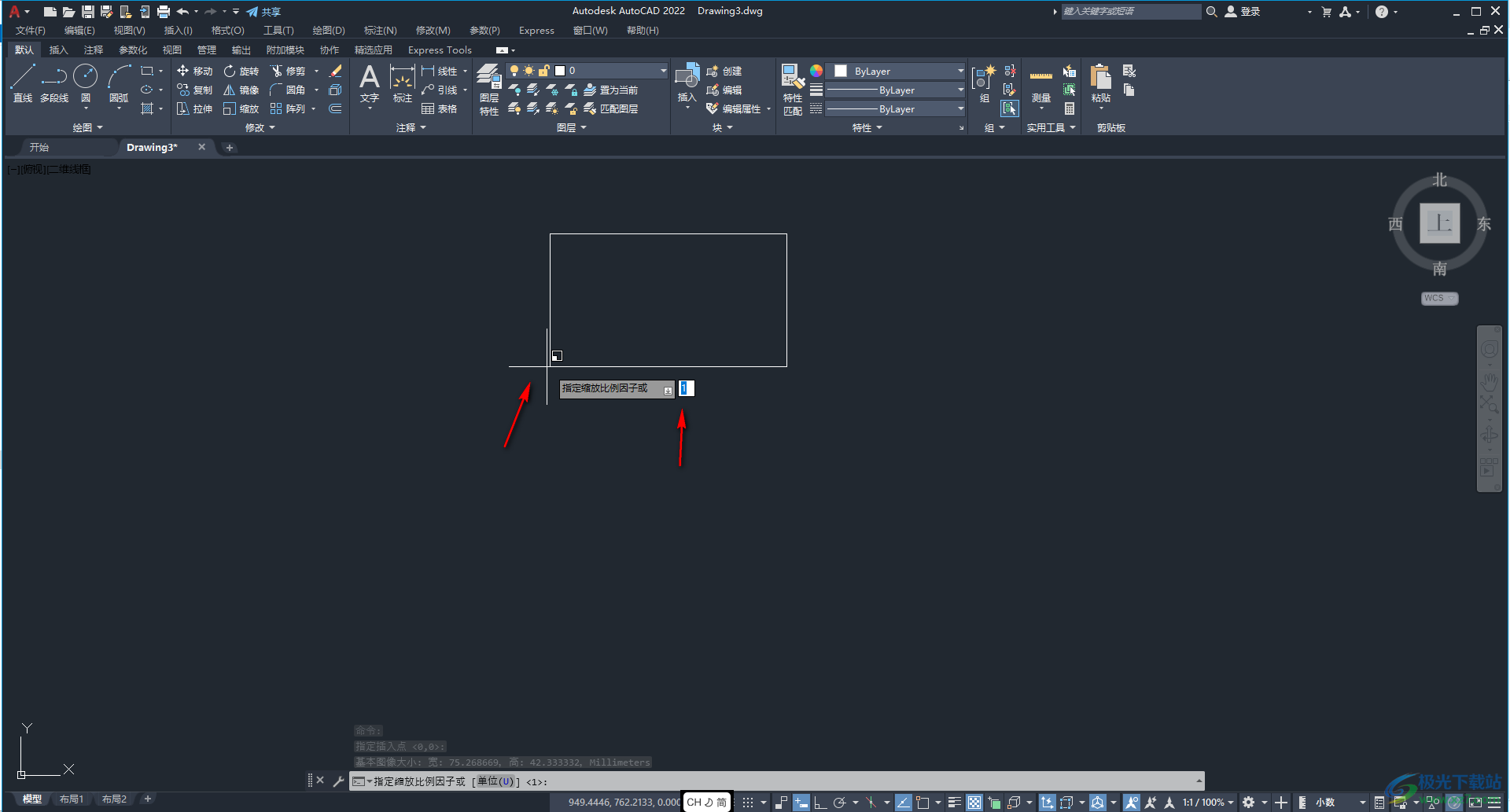The height and width of the screenshot is (812, 1510).
Task: Expand the Modify (修改) panel
Action: coord(260,127)
